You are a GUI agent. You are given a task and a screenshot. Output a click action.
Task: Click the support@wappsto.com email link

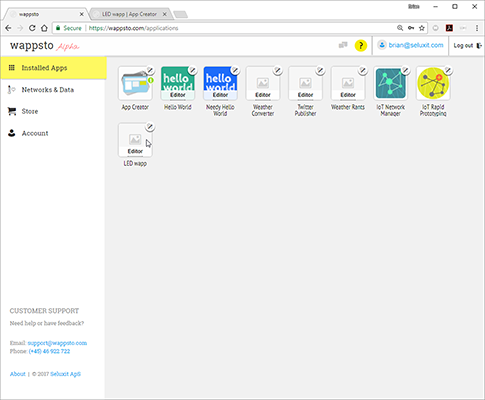pos(57,343)
